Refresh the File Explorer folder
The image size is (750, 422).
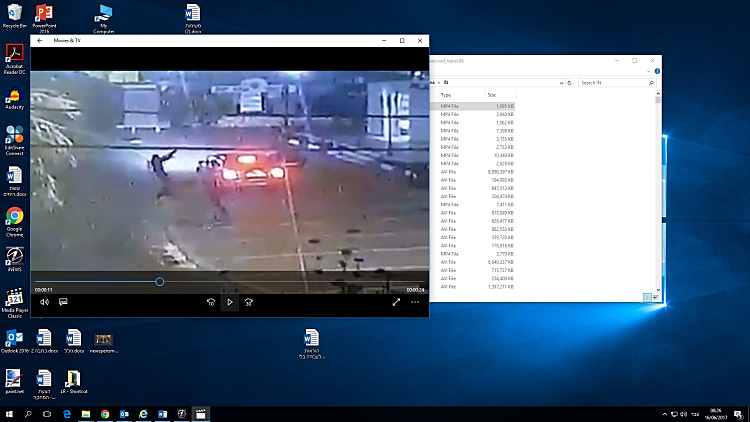(x=569, y=83)
